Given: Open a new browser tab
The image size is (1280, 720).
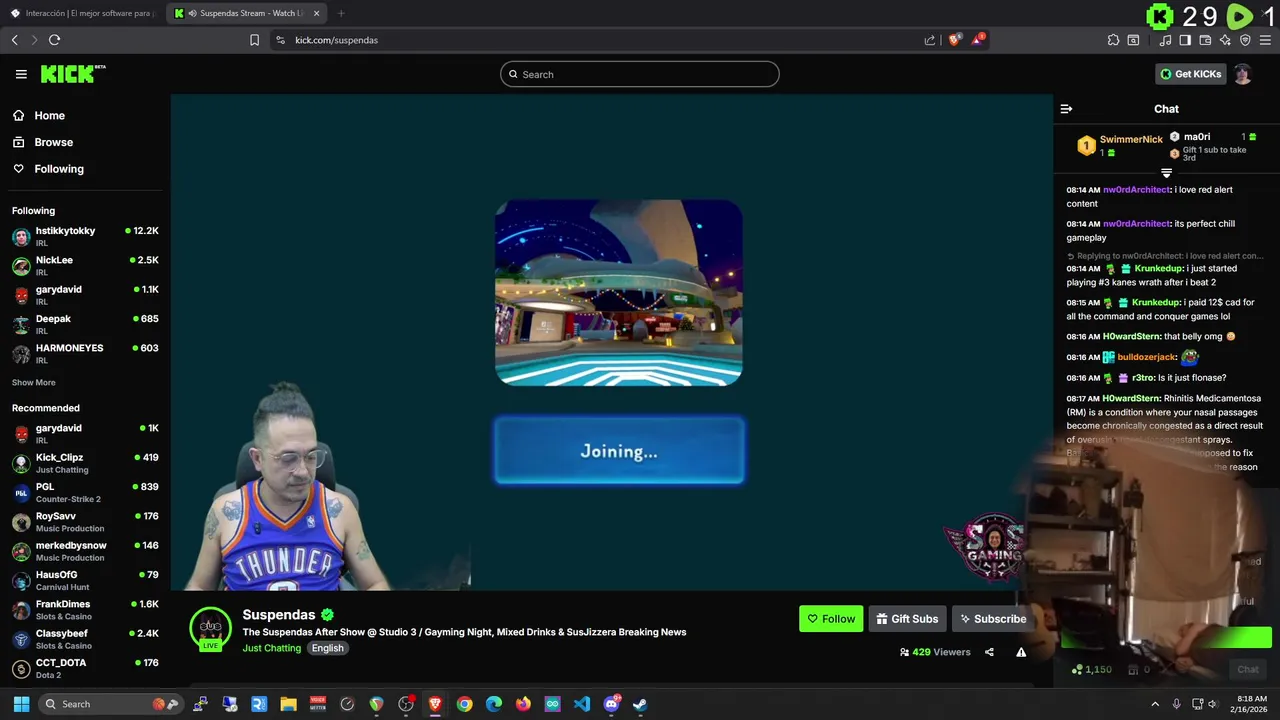Looking at the screenshot, I should [x=341, y=13].
